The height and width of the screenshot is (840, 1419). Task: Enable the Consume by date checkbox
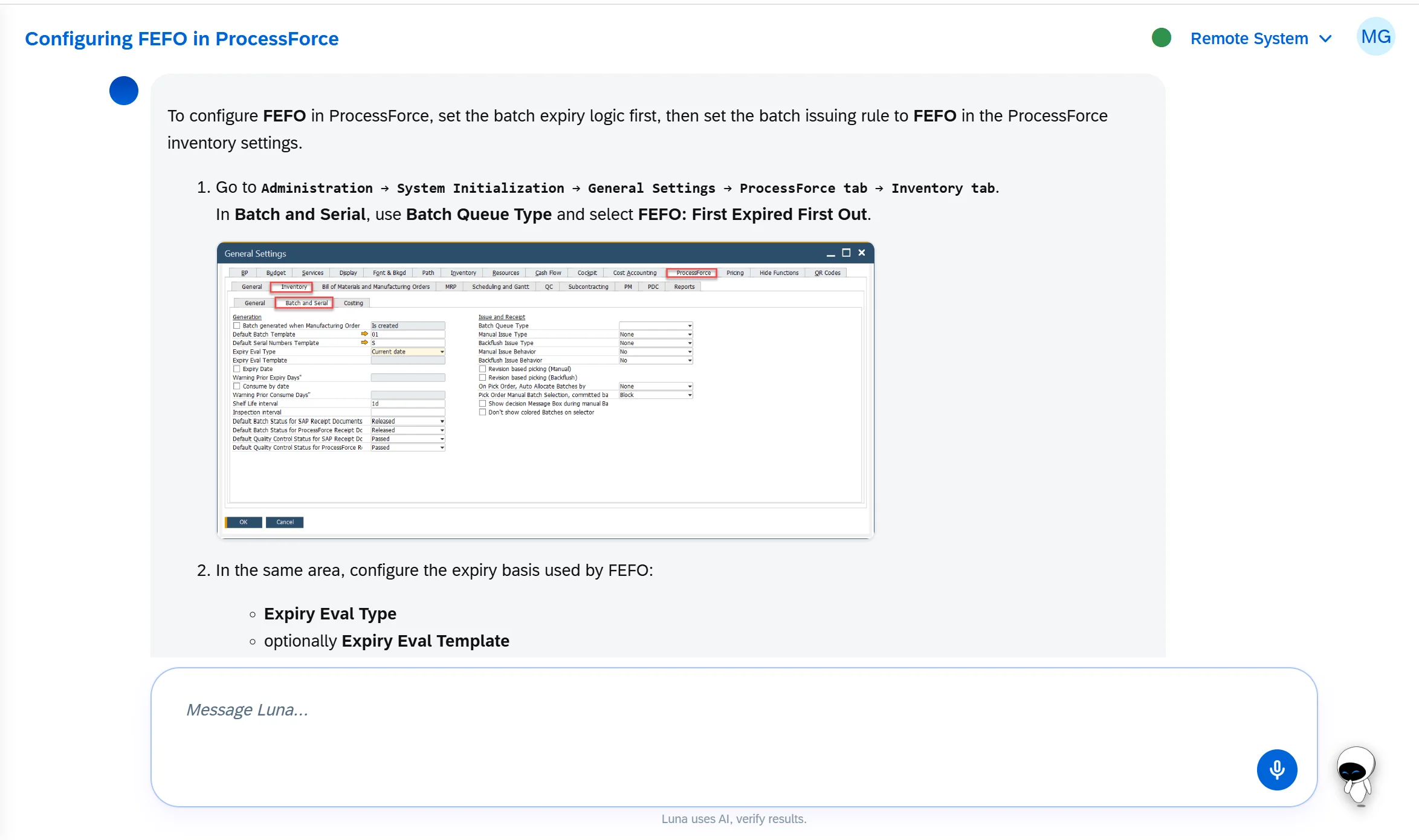click(237, 386)
